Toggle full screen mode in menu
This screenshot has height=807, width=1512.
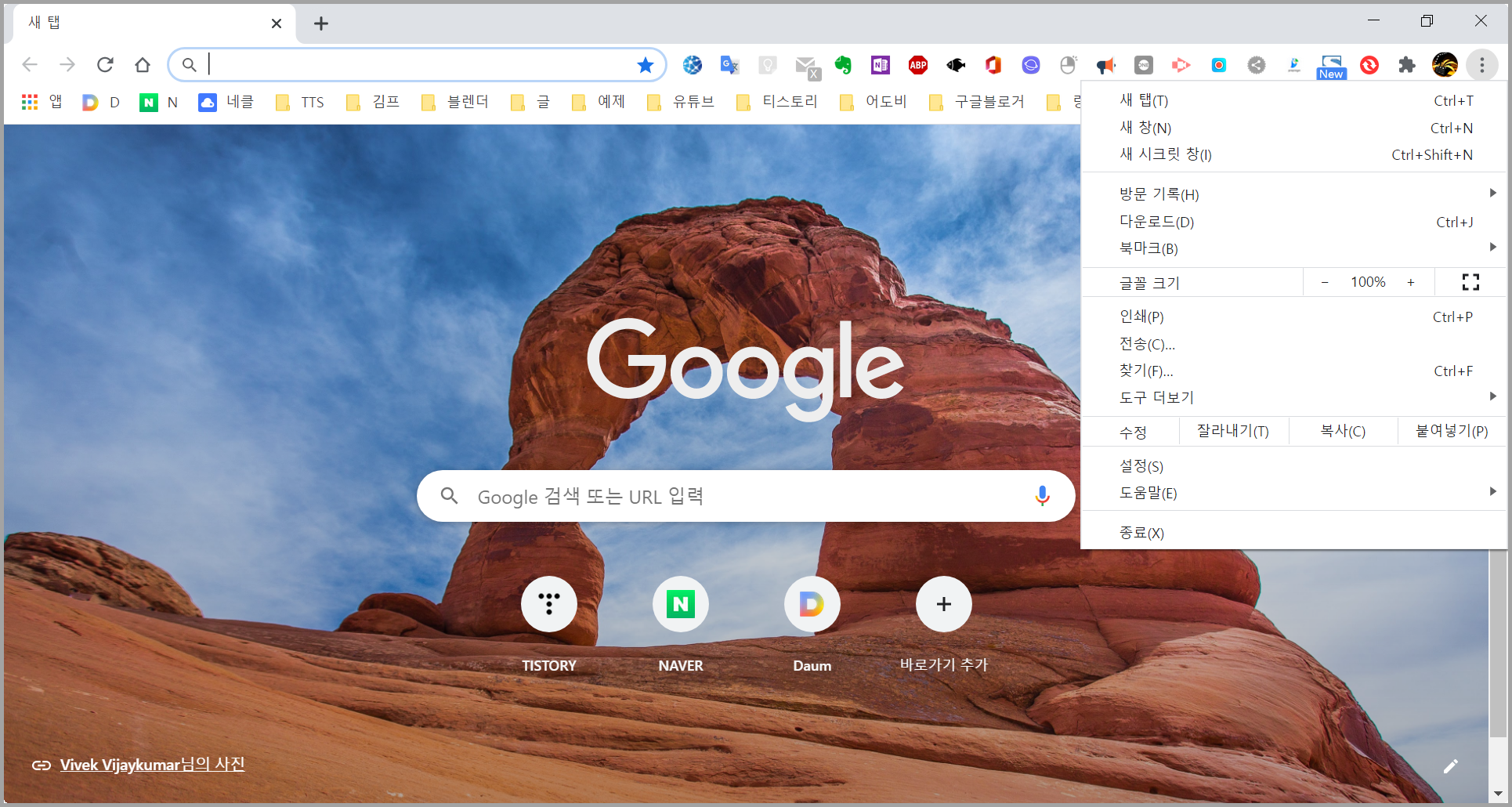1470,282
